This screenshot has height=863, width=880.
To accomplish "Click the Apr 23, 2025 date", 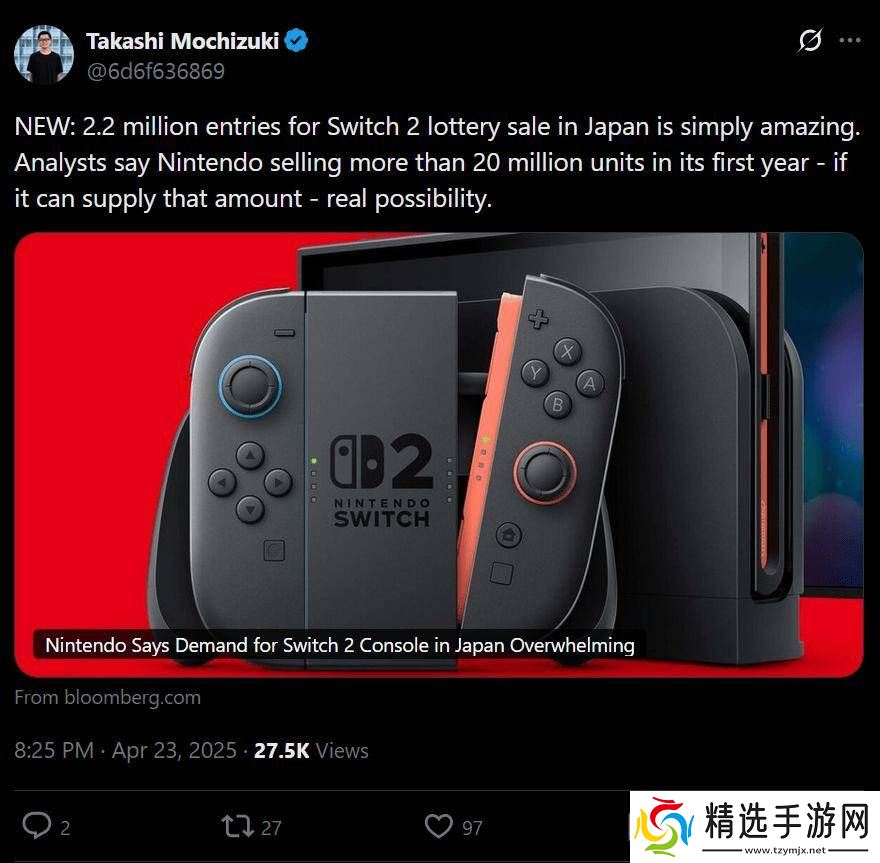I will coord(174,750).
